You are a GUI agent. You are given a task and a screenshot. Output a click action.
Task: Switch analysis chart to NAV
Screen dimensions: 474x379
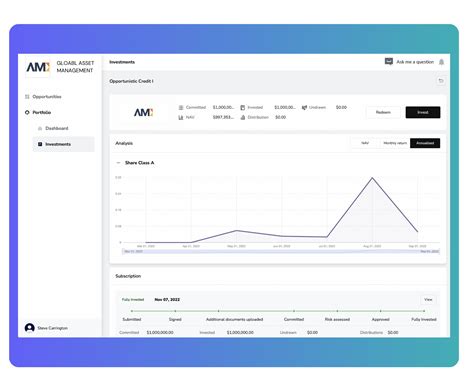coord(365,143)
